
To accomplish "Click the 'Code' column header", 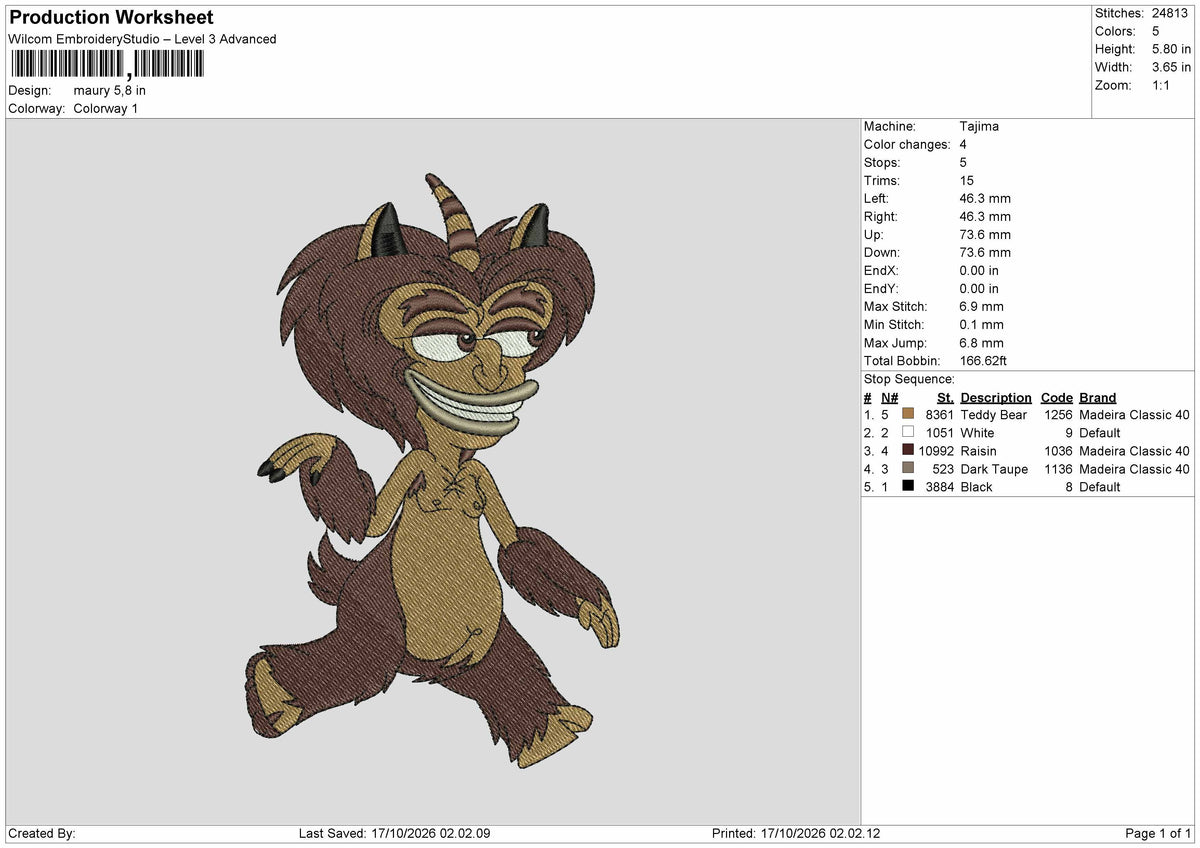I will click(x=1056, y=397).
